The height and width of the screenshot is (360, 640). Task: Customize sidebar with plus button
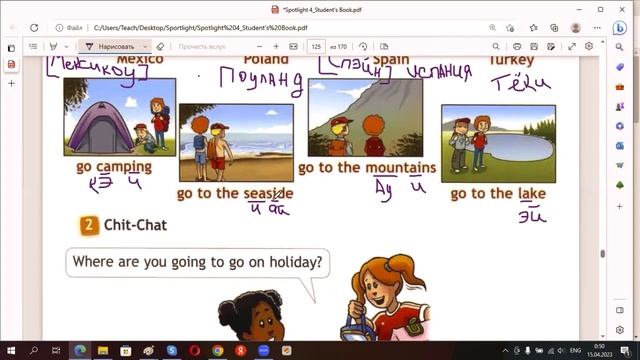click(x=620, y=207)
